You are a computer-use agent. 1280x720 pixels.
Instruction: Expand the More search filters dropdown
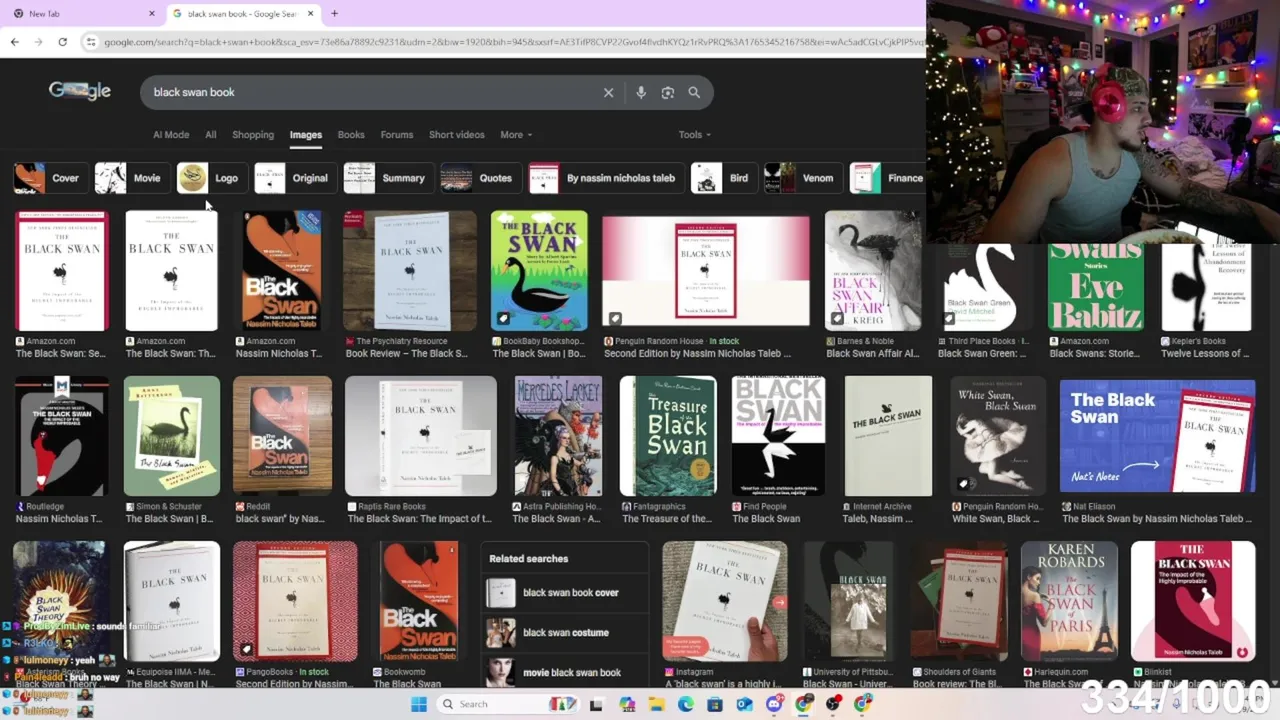click(516, 135)
